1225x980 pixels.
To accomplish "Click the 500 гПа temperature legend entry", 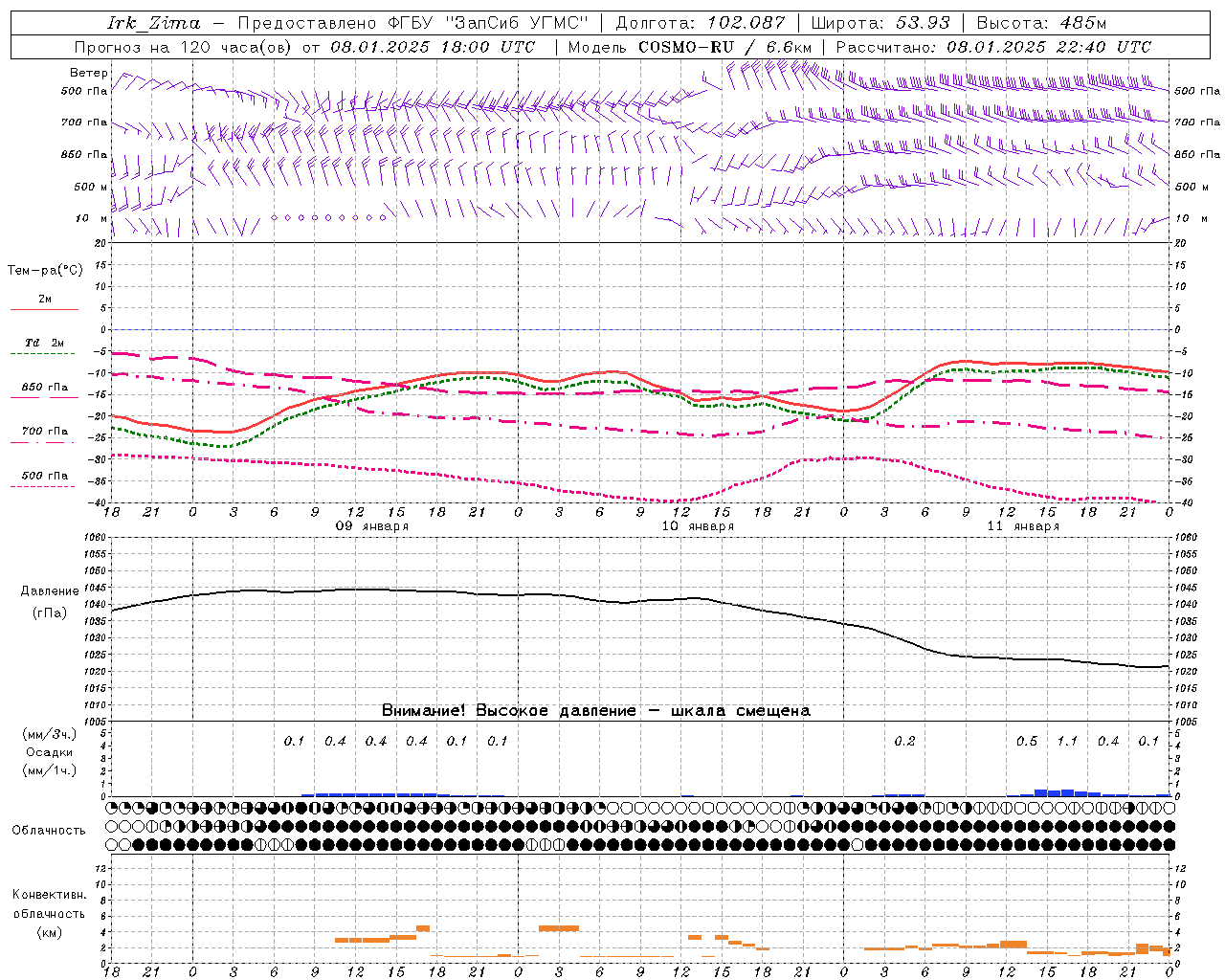I will [45, 476].
